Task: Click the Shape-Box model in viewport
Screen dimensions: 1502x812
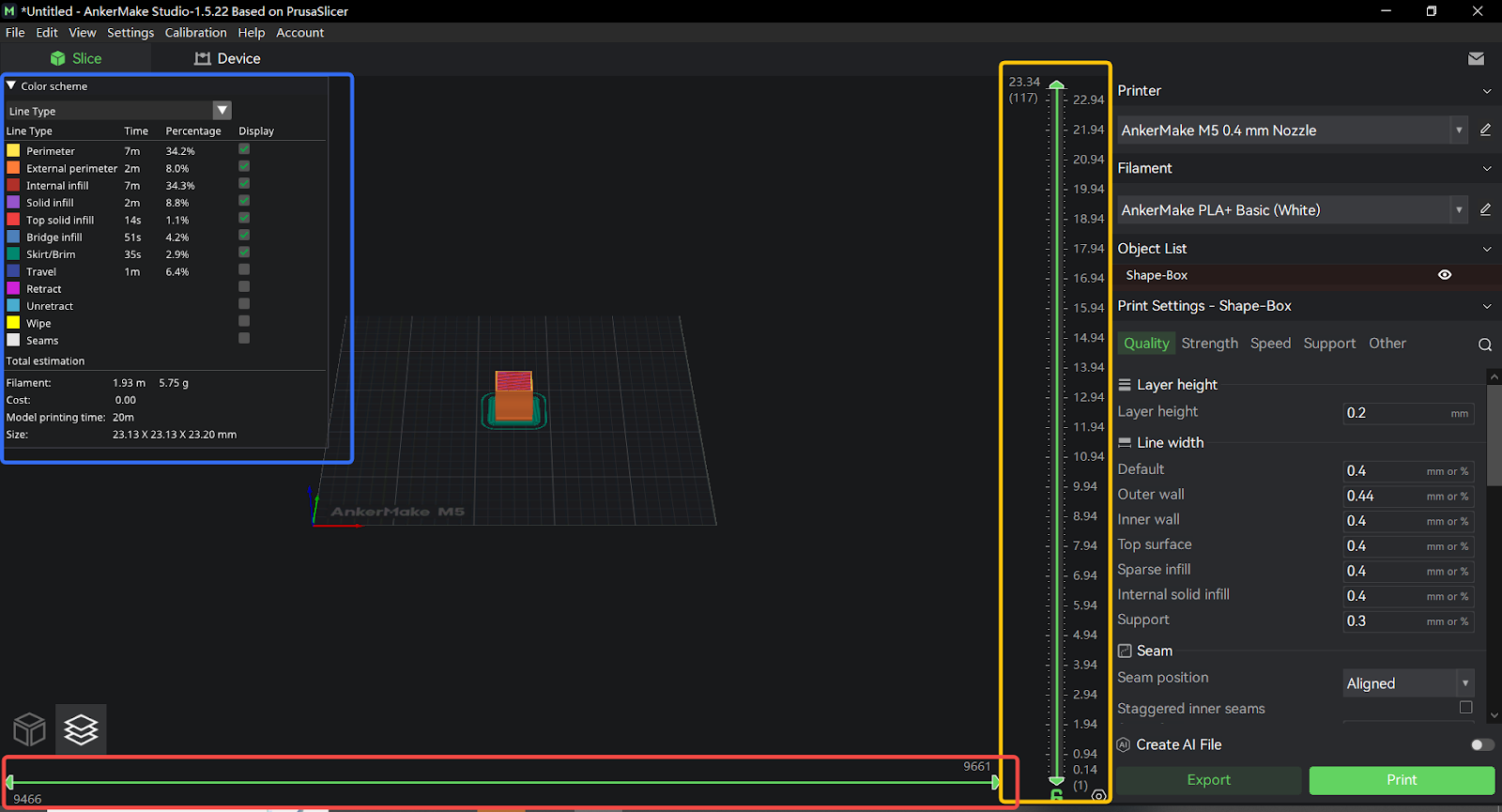Action: point(513,398)
